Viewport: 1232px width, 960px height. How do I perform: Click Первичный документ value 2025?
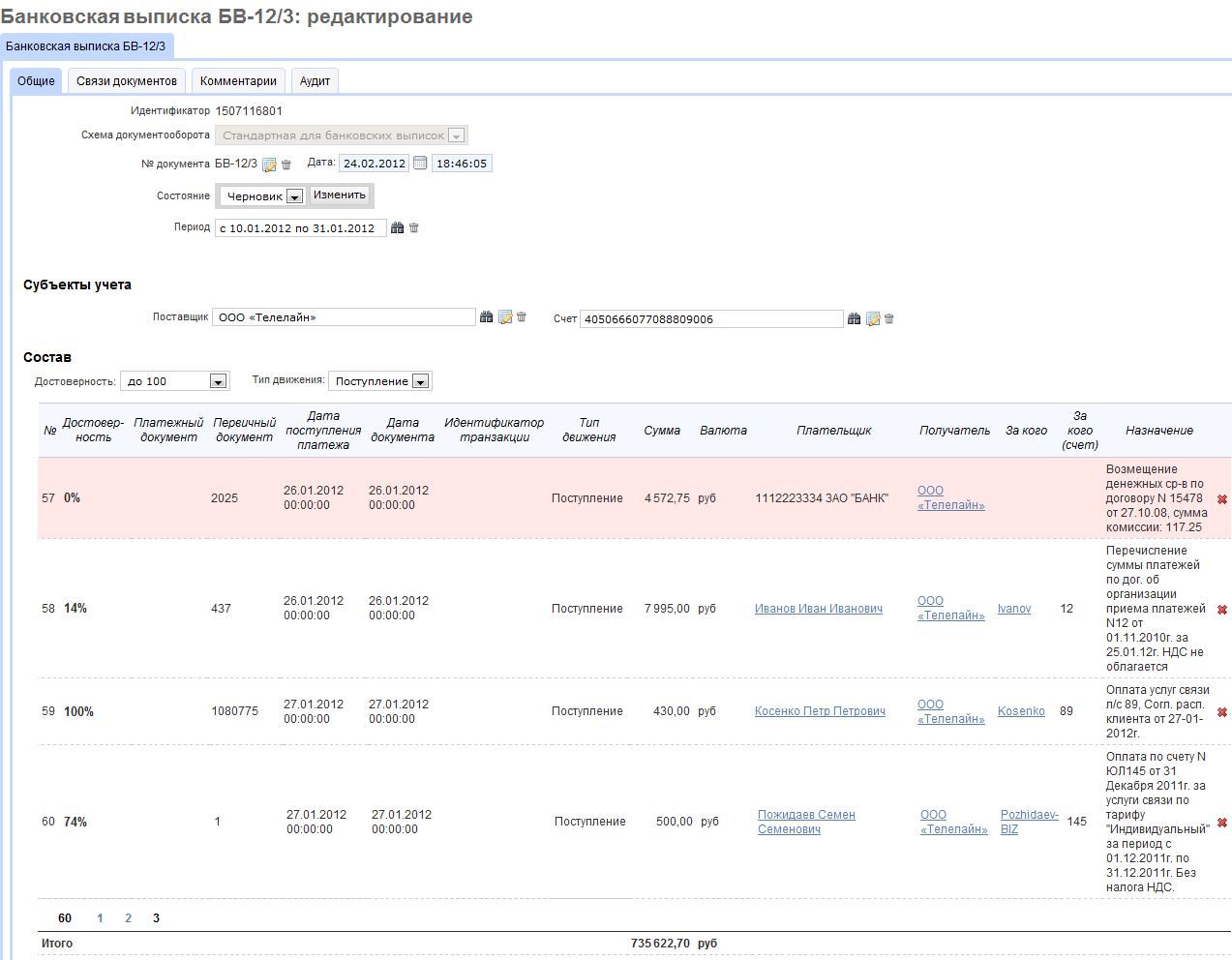[x=225, y=498]
